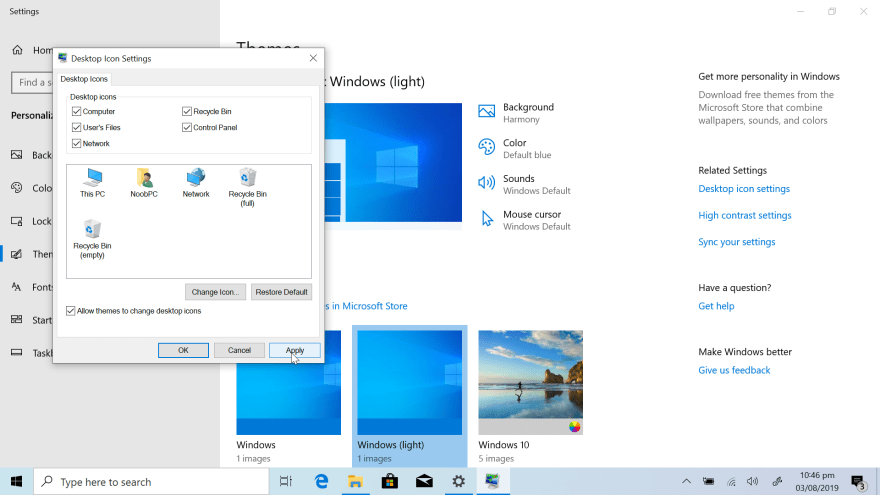Click the Background picture icon in Themes

pos(487,111)
